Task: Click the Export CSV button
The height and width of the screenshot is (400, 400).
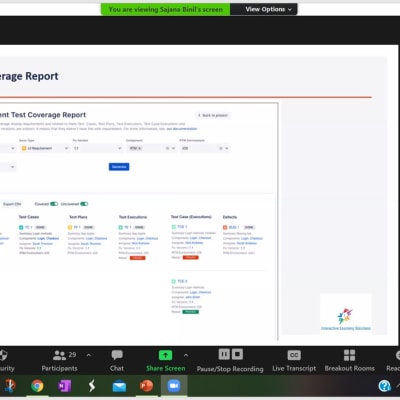Action: click(12, 204)
